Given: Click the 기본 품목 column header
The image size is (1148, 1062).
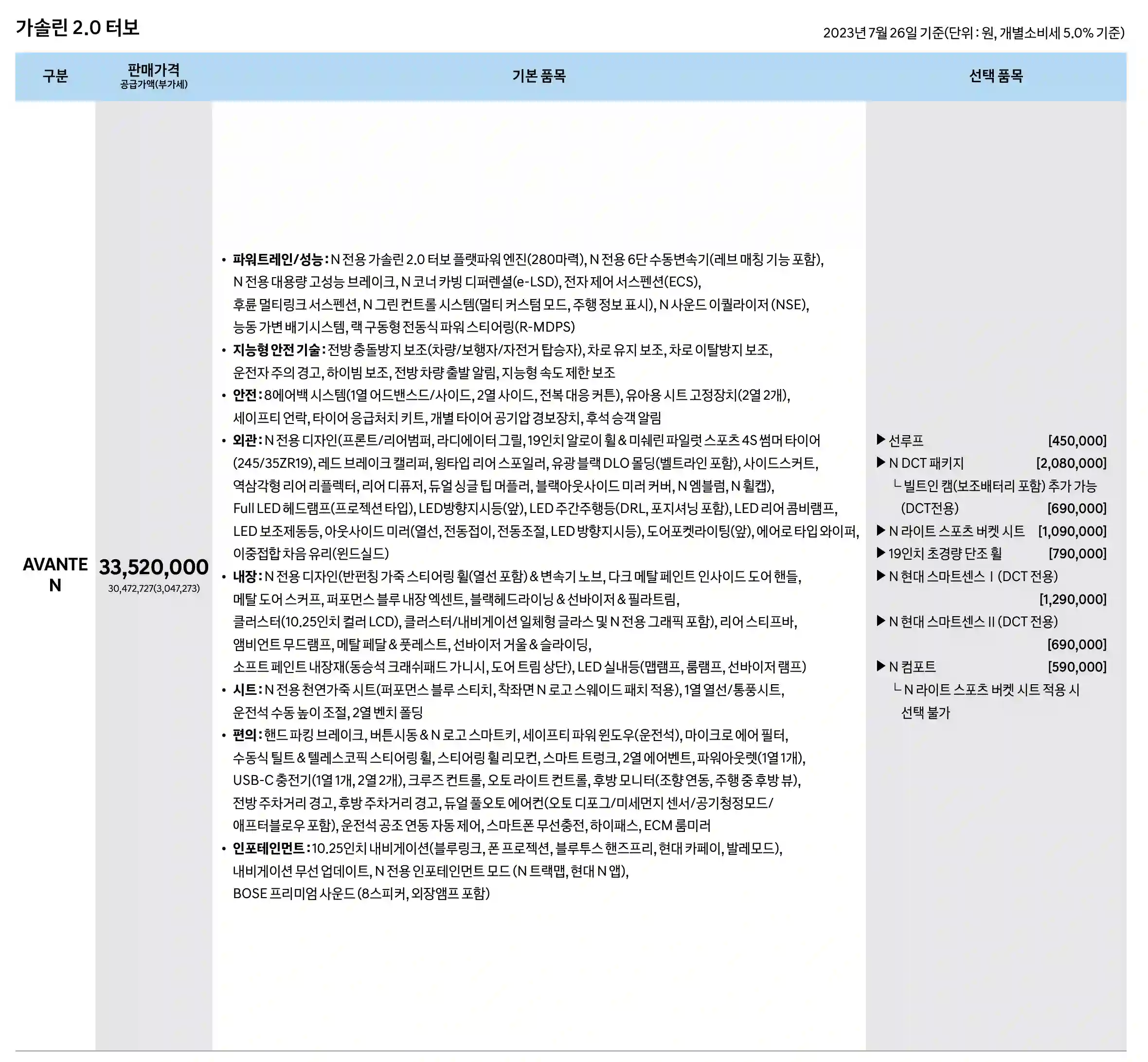Looking at the screenshot, I should point(538,76).
